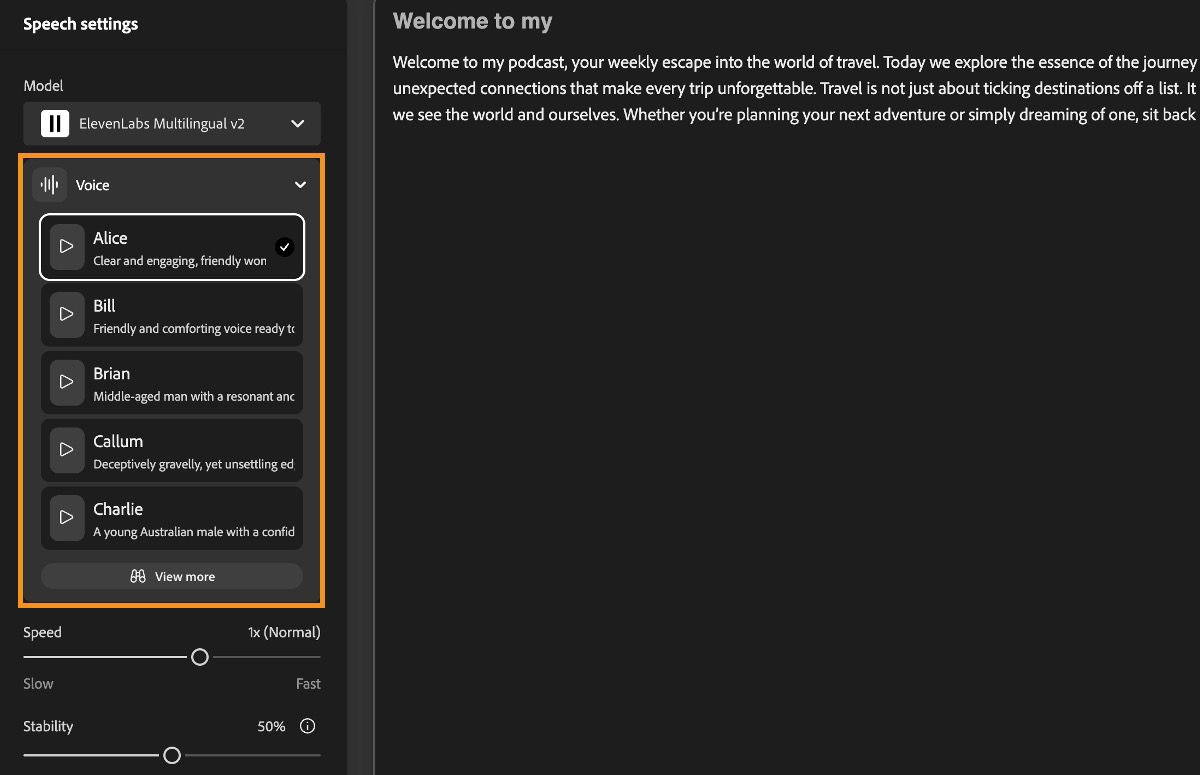Image resolution: width=1200 pixels, height=775 pixels.
Task: Click the Speech settings header
Action: [x=80, y=23]
